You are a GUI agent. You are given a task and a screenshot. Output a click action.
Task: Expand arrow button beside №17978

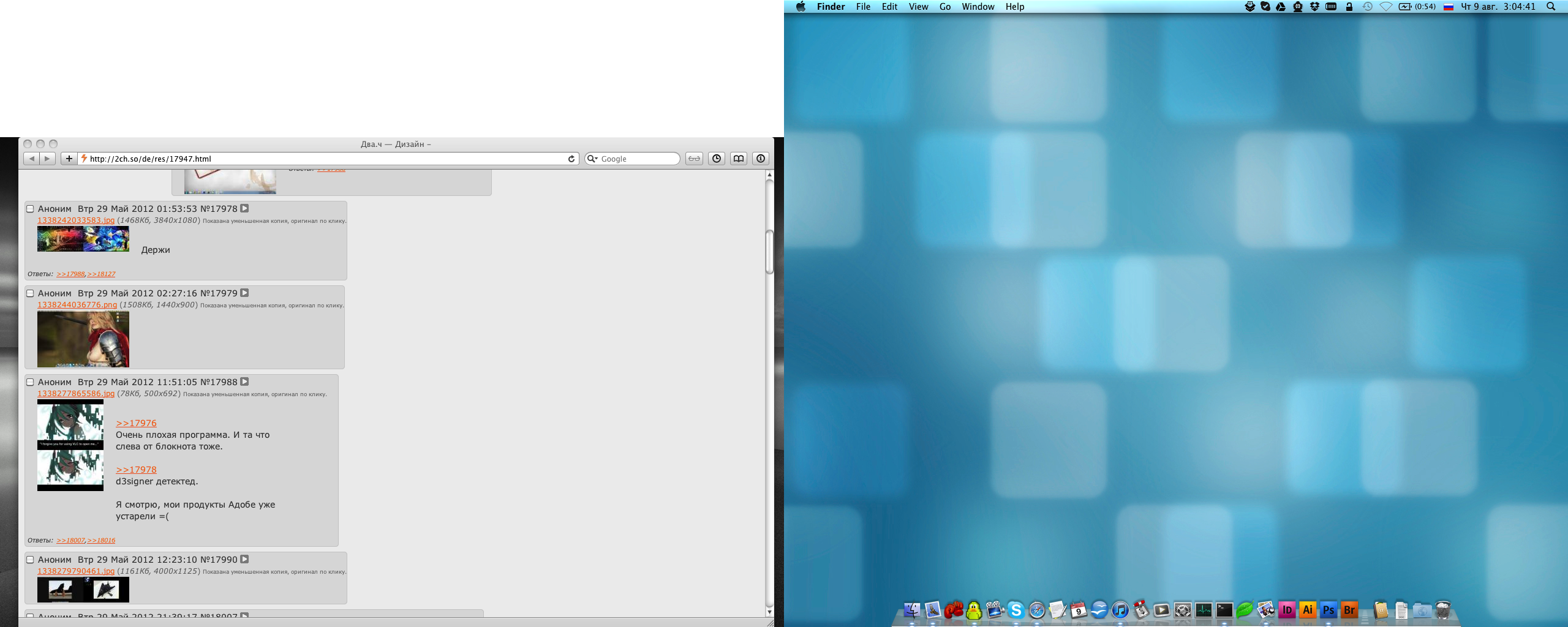tap(244, 208)
